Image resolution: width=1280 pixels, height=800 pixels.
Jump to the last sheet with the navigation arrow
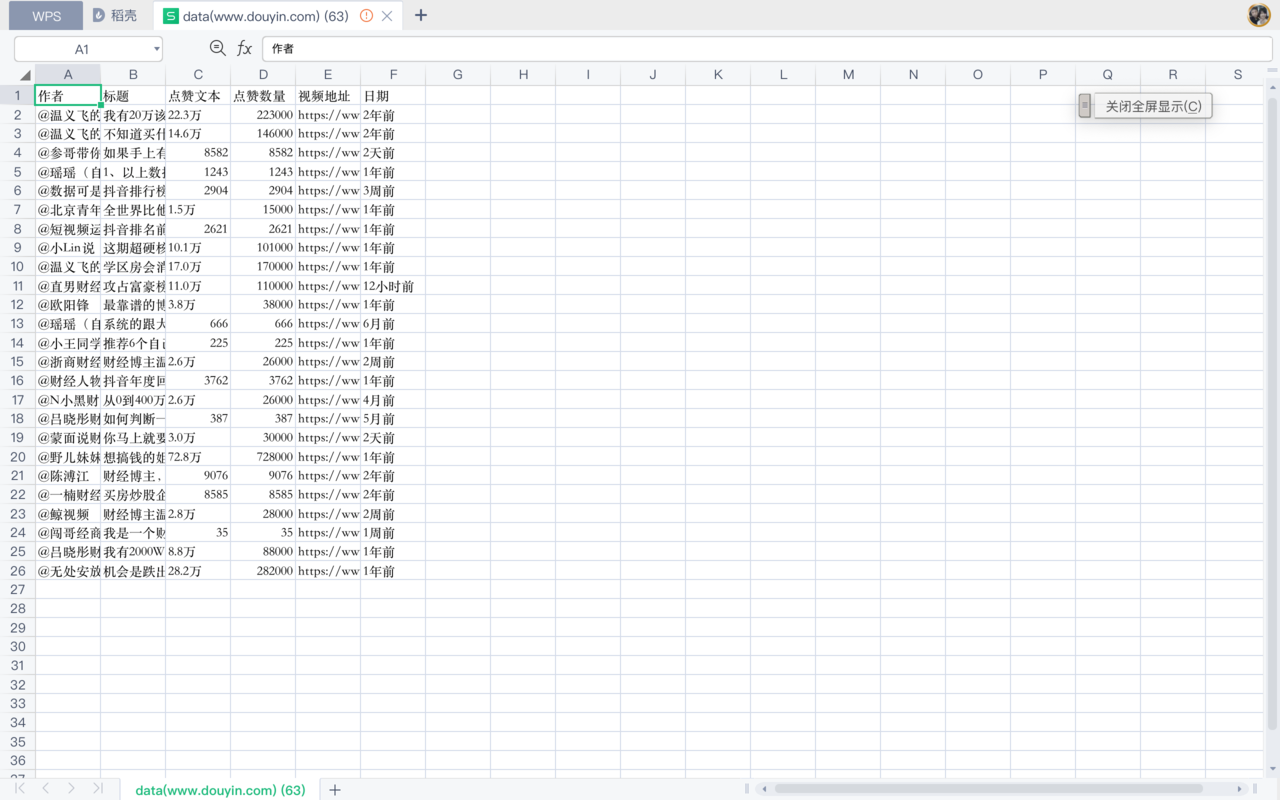click(x=97, y=789)
